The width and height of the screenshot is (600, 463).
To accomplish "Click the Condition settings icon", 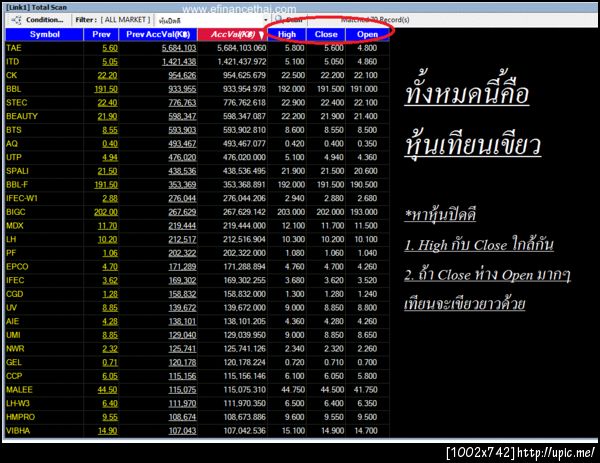I will [16, 20].
